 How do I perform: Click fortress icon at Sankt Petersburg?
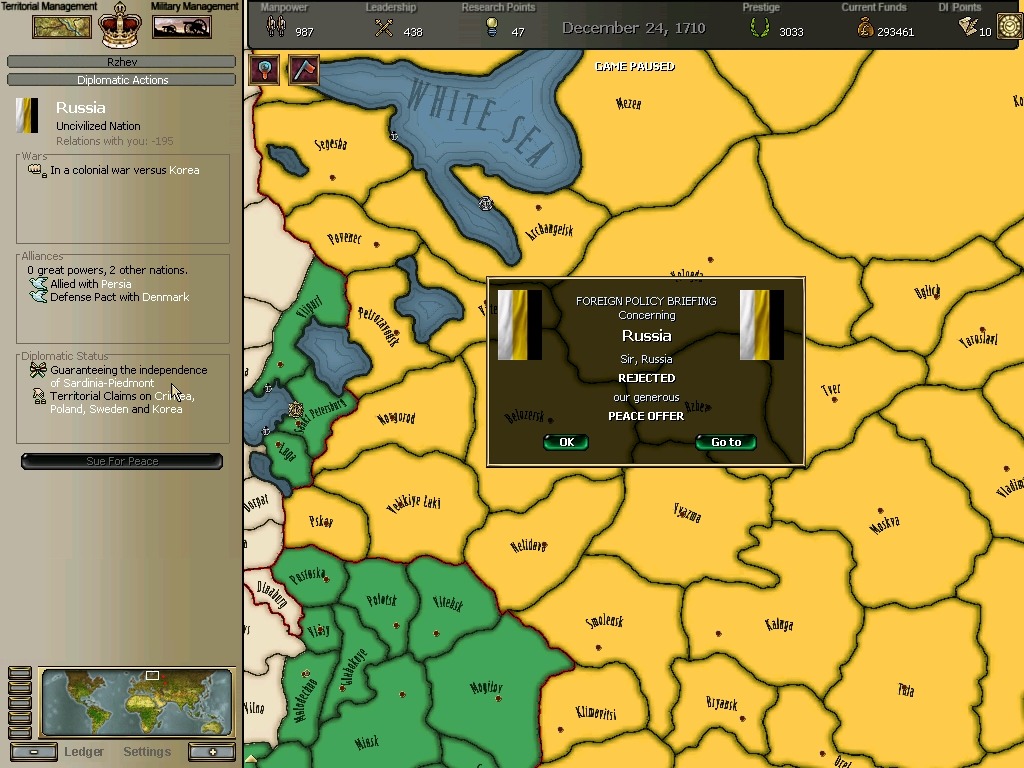point(296,409)
